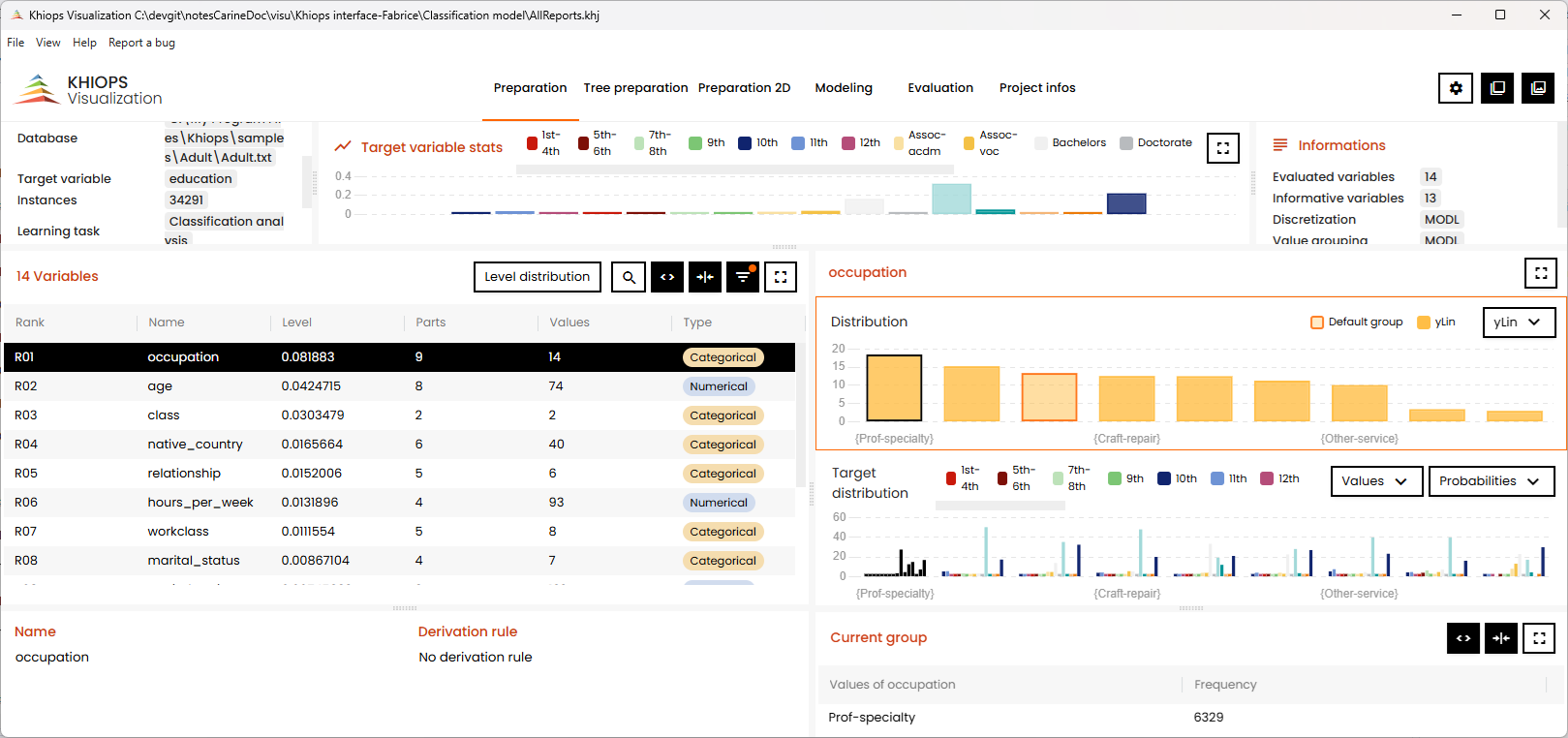Click the 11th color swatch in Target variable stats
The height and width of the screenshot is (738, 1568).
coord(798,143)
